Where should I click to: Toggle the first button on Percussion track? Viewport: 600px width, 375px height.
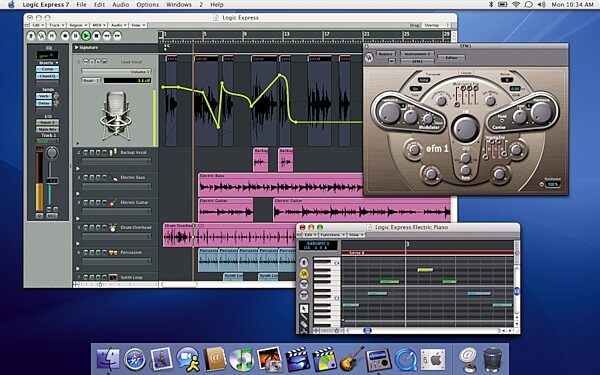86,252
